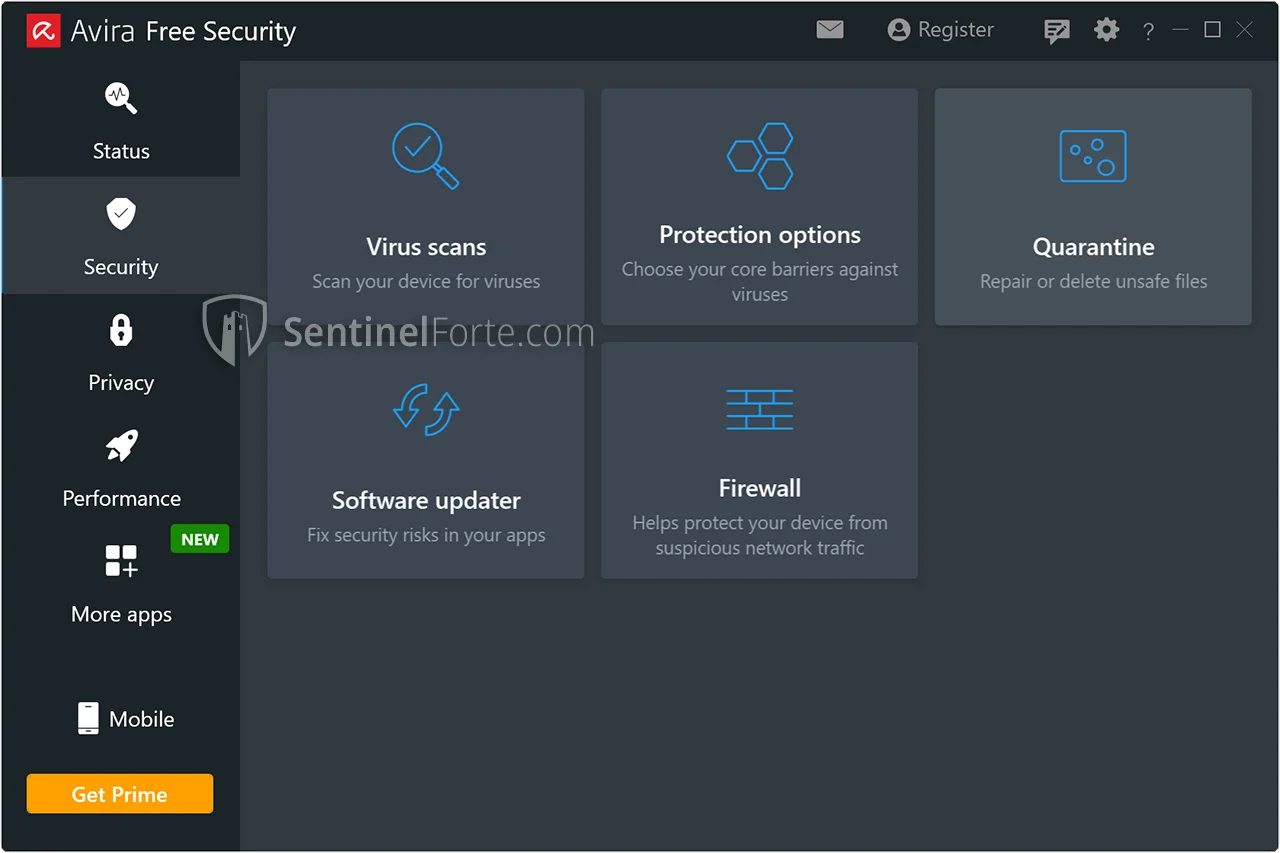Open the mail envelope messages icon
Image resolution: width=1280 pixels, height=853 pixels.
830,30
